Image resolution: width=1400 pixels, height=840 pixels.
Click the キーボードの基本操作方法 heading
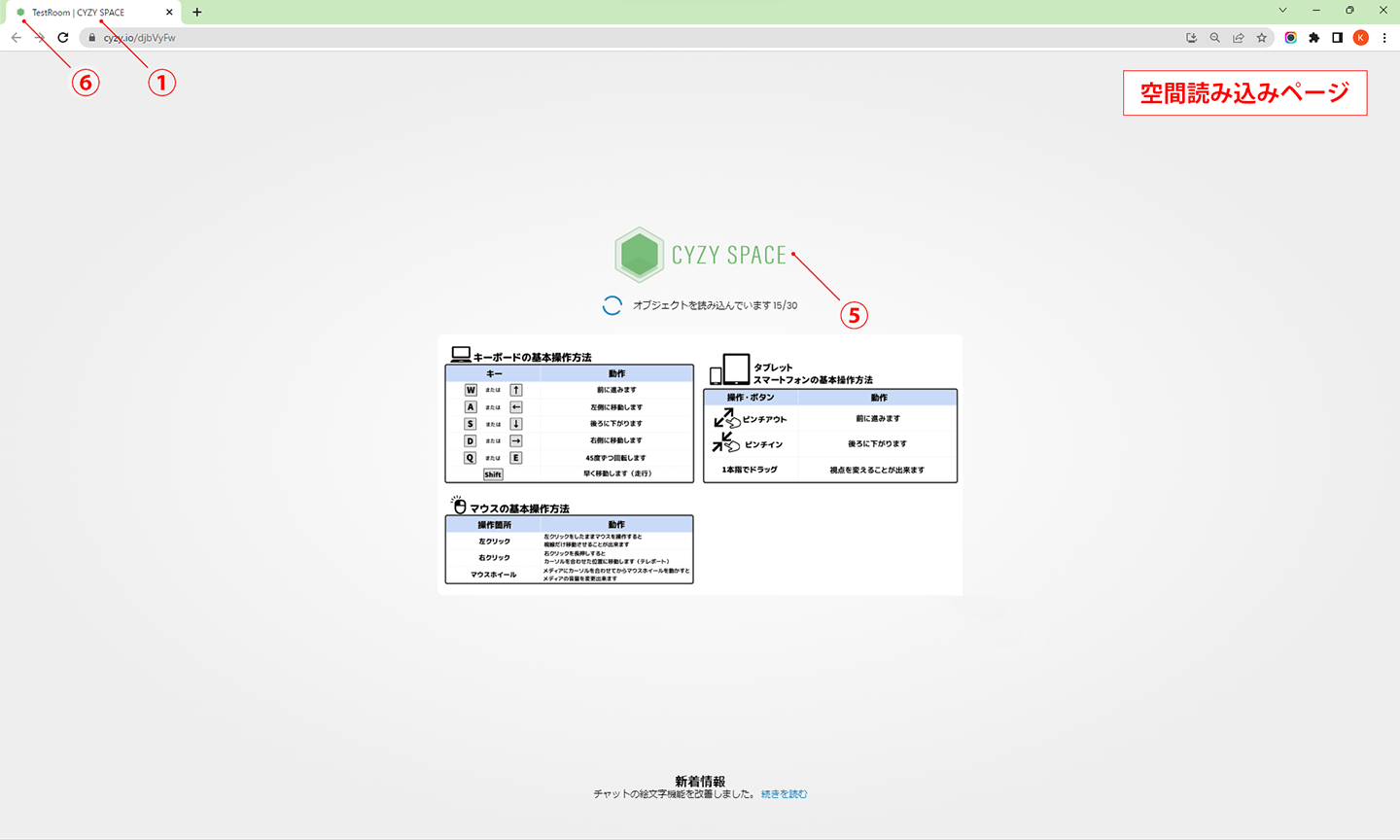(532, 358)
